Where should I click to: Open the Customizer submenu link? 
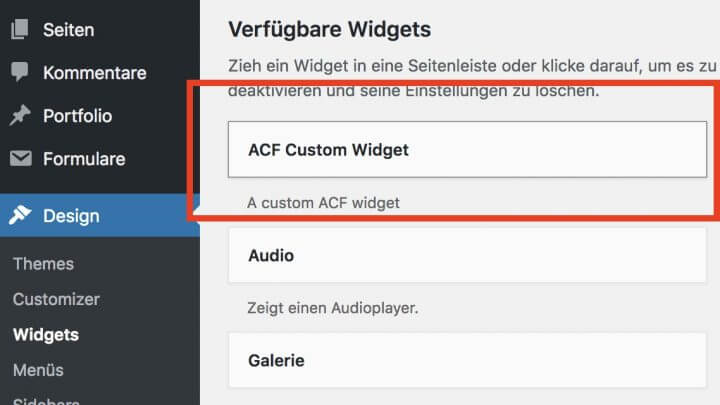[56, 299]
